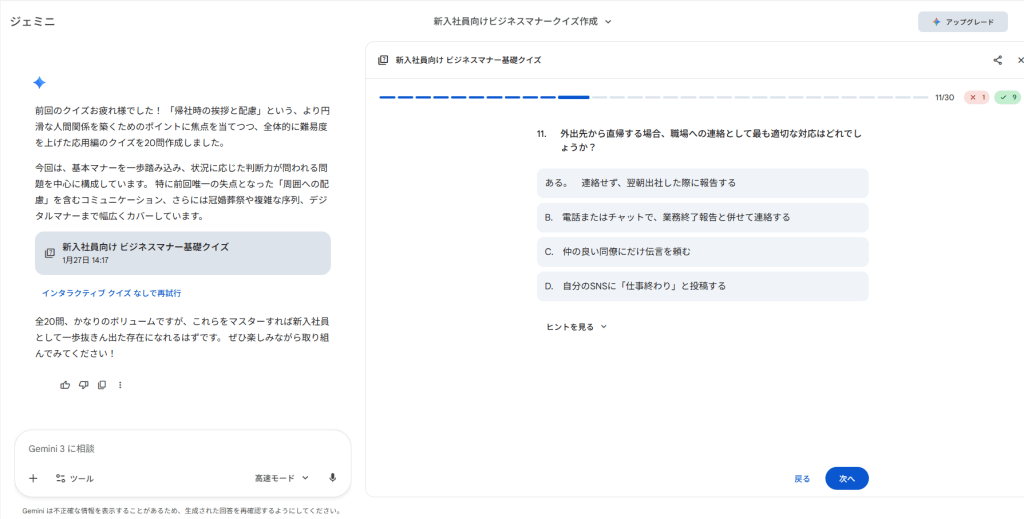
Task: Click the インタラクティブ クイズ なしで再試行 link
Action: 111,293
